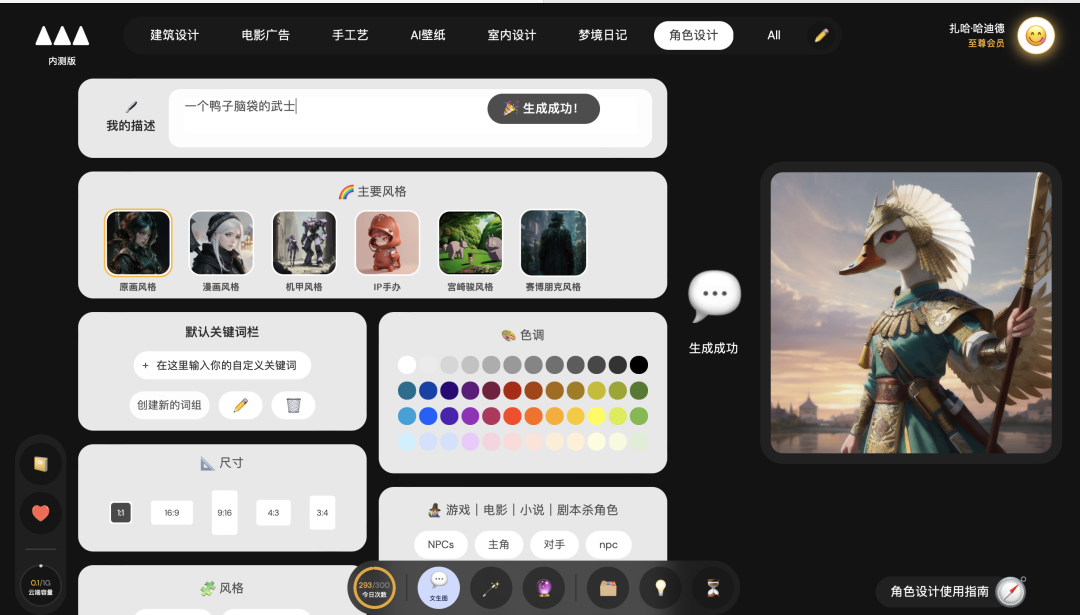Select the 1:1 size ratio

(x=121, y=512)
